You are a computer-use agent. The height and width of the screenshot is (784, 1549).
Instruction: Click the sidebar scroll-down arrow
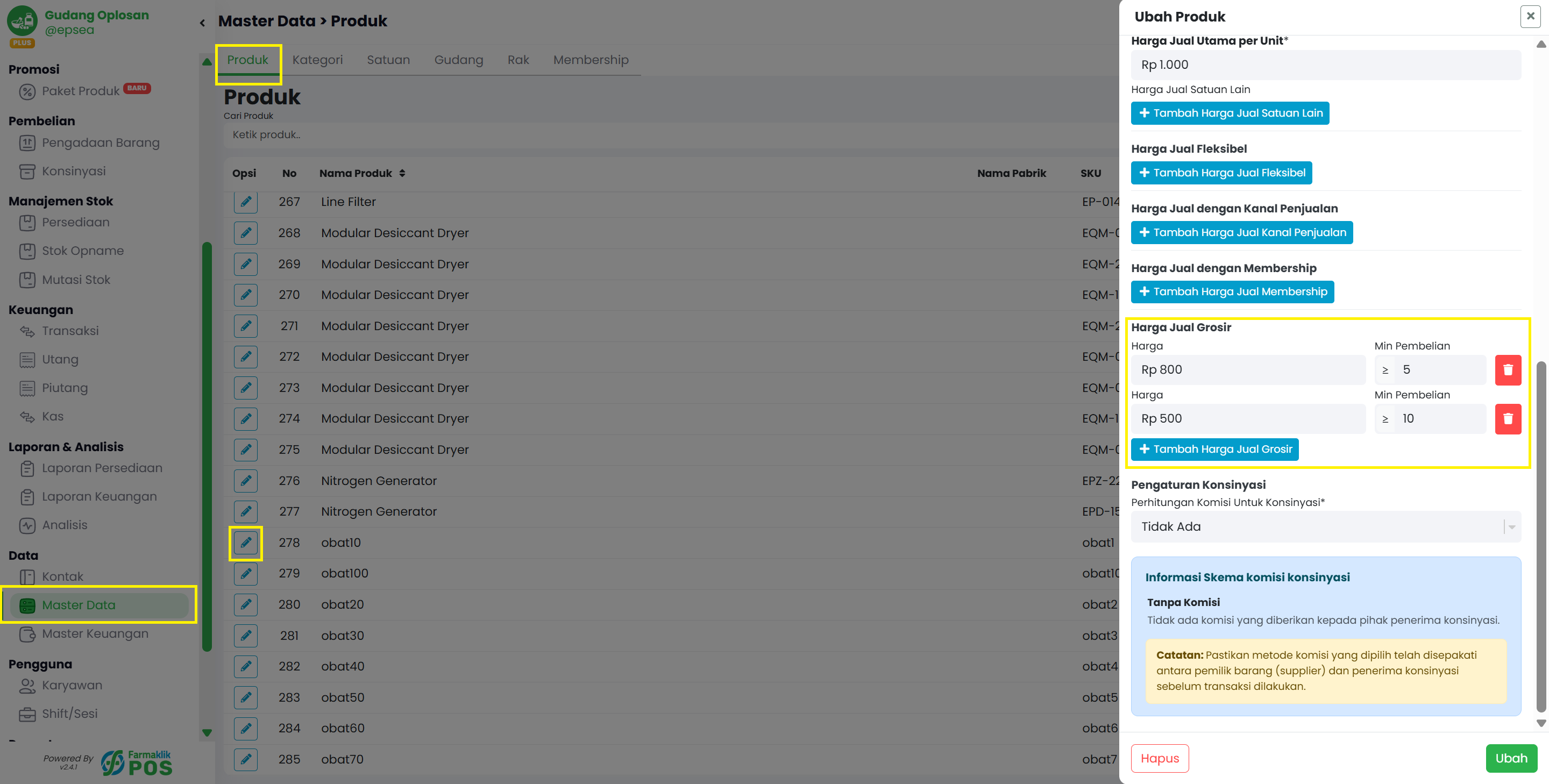click(207, 733)
